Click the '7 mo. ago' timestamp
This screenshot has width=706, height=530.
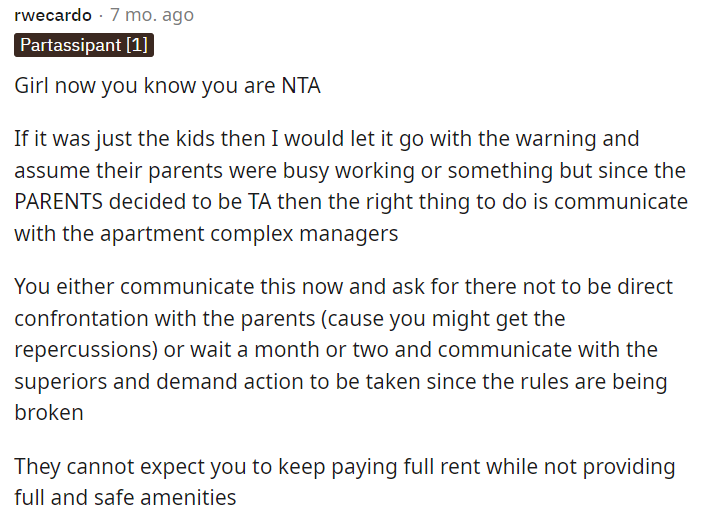point(152,15)
